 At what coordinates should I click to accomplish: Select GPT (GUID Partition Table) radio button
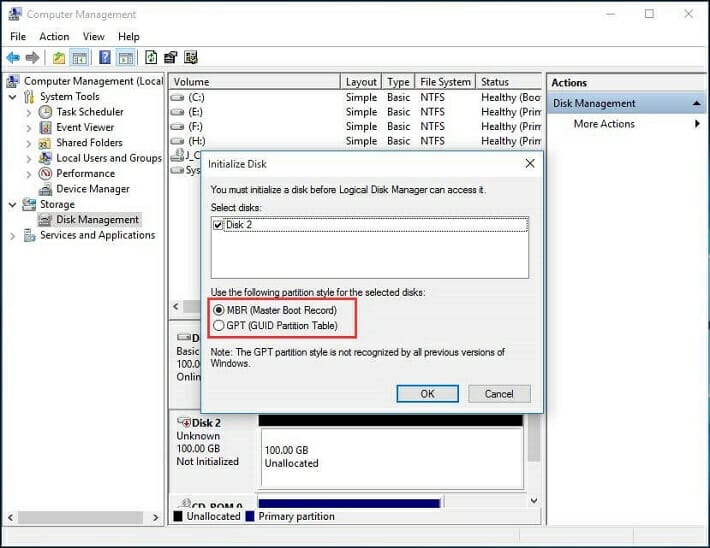point(219,326)
